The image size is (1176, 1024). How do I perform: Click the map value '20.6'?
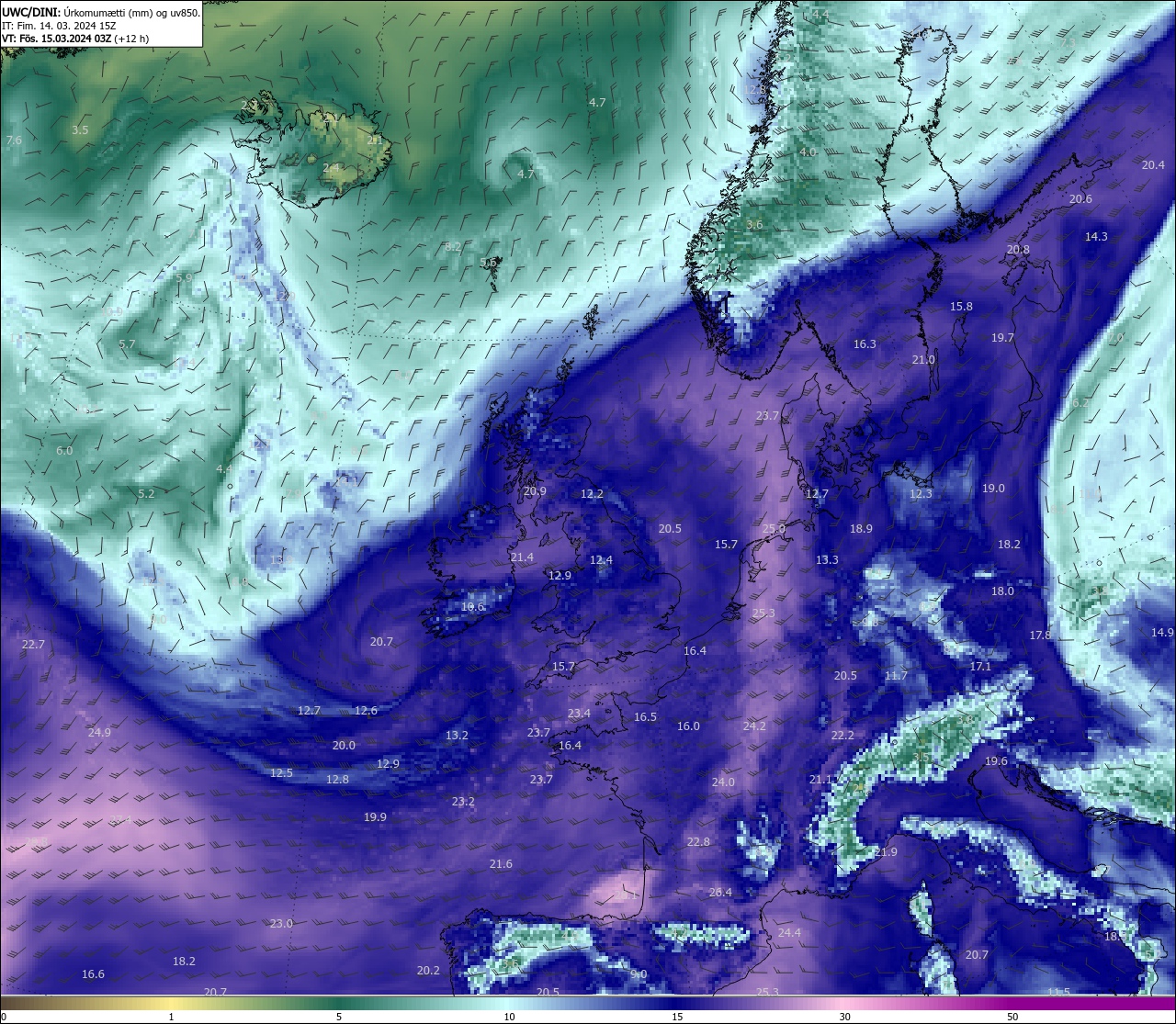pyautogui.click(x=1080, y=199)
